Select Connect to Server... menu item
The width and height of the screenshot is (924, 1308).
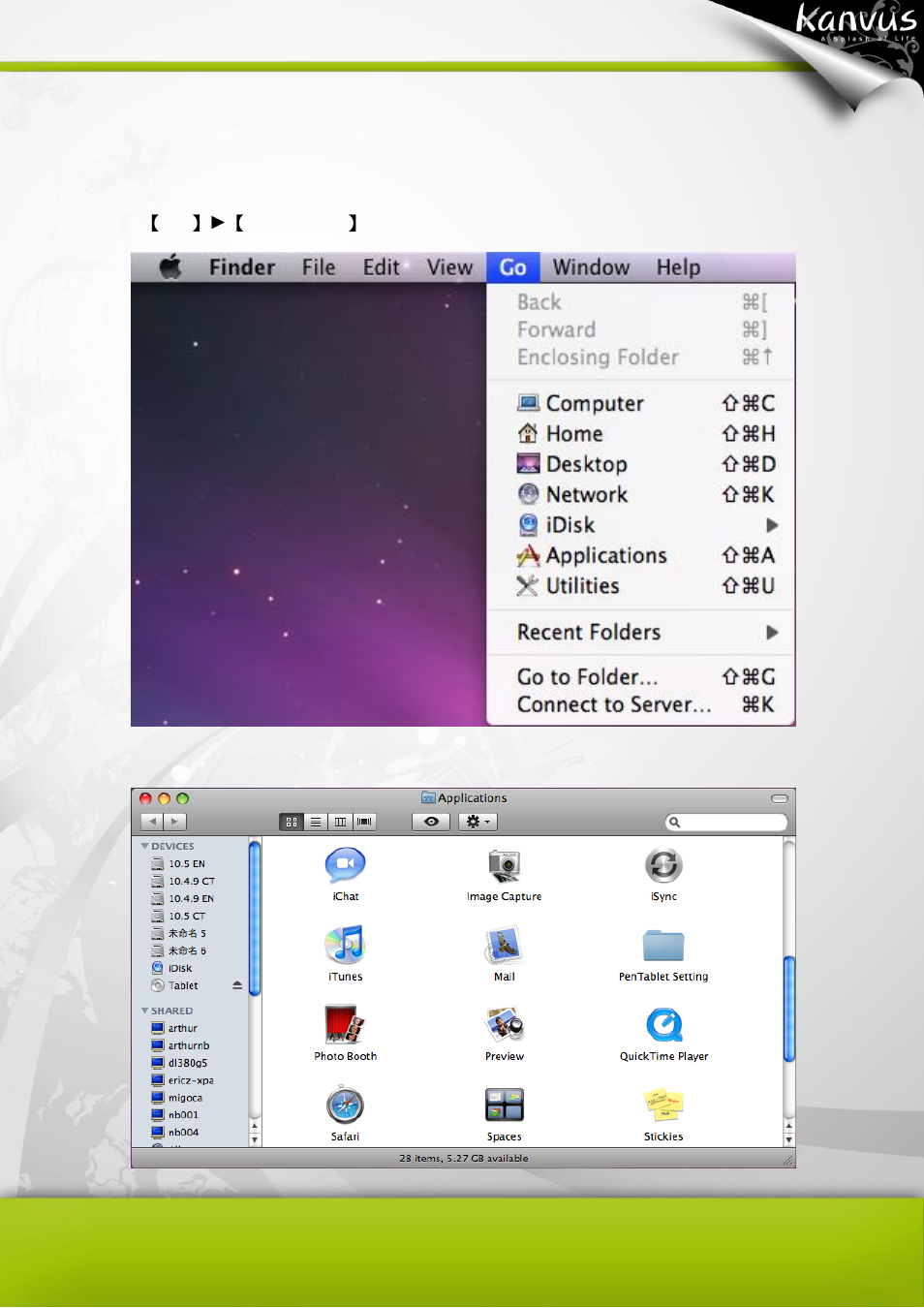point(641,704)
